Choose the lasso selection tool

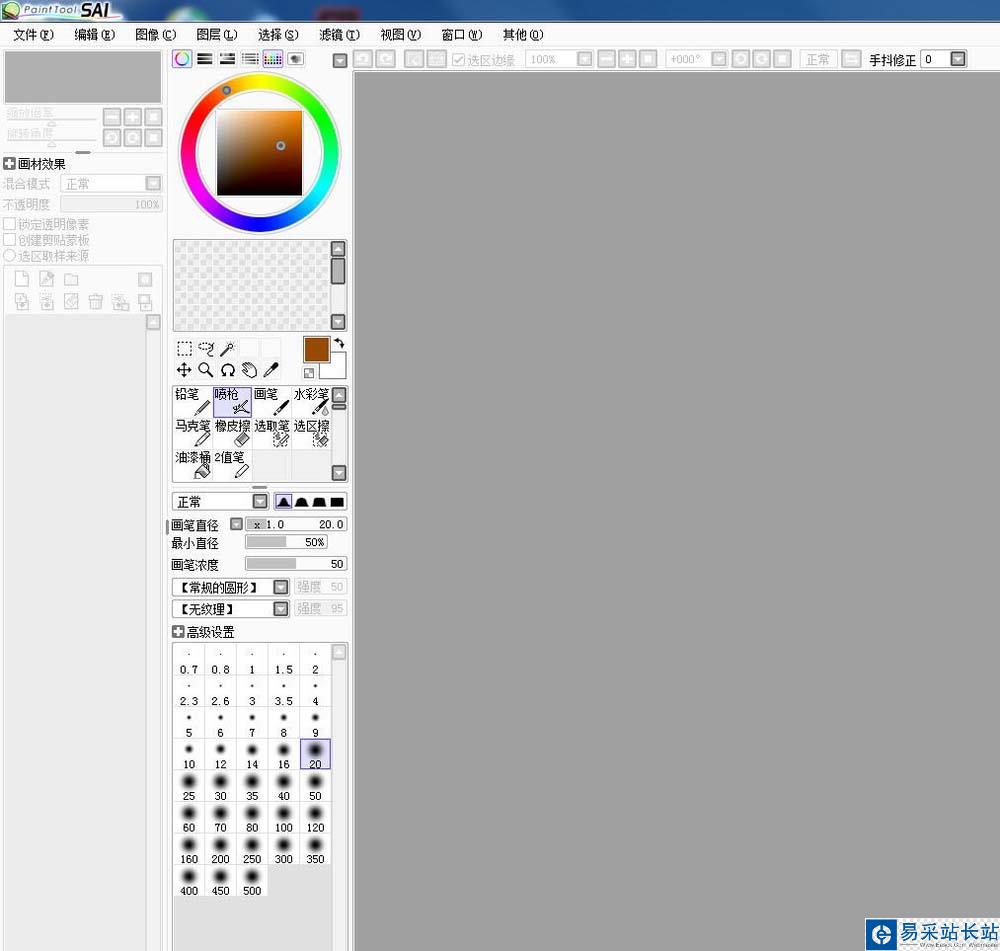(206, 348)
